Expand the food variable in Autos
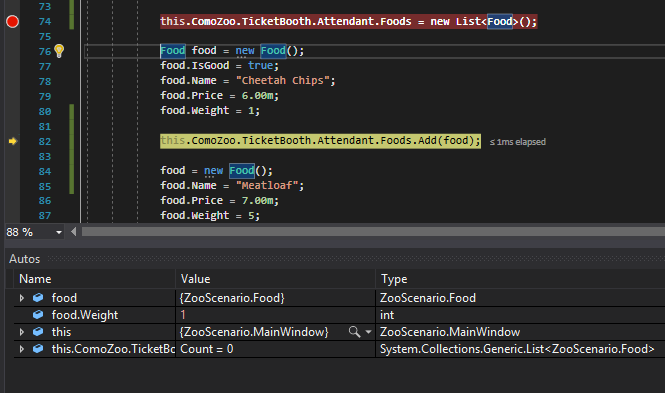The height and width of the screenshot is (393, 665). tap(22, 298)
